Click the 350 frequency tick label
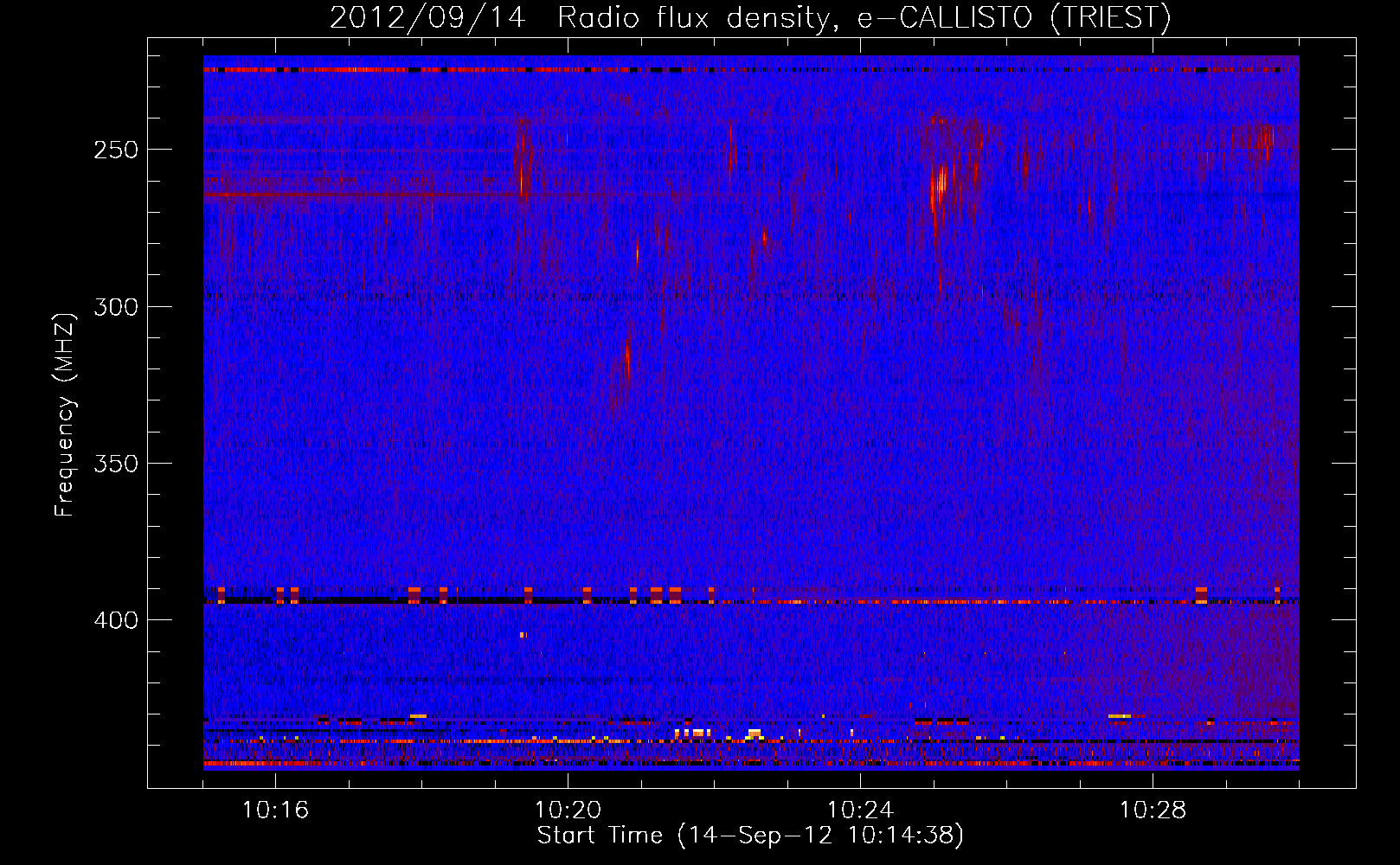Viewport: 1400px width, 865px height. pyautogui.click(x=116, y=464)
